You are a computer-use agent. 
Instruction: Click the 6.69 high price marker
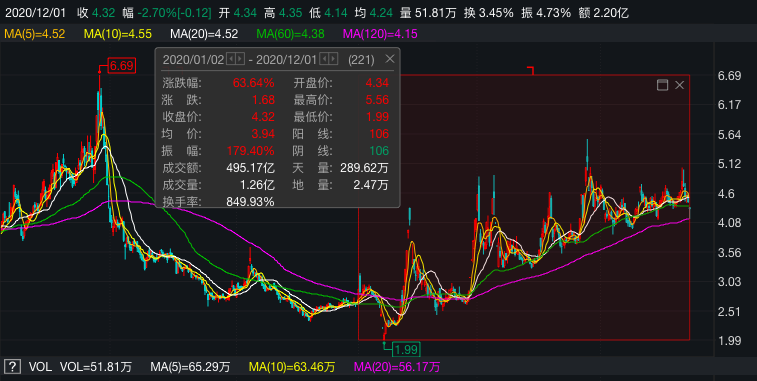pos(122,65)
